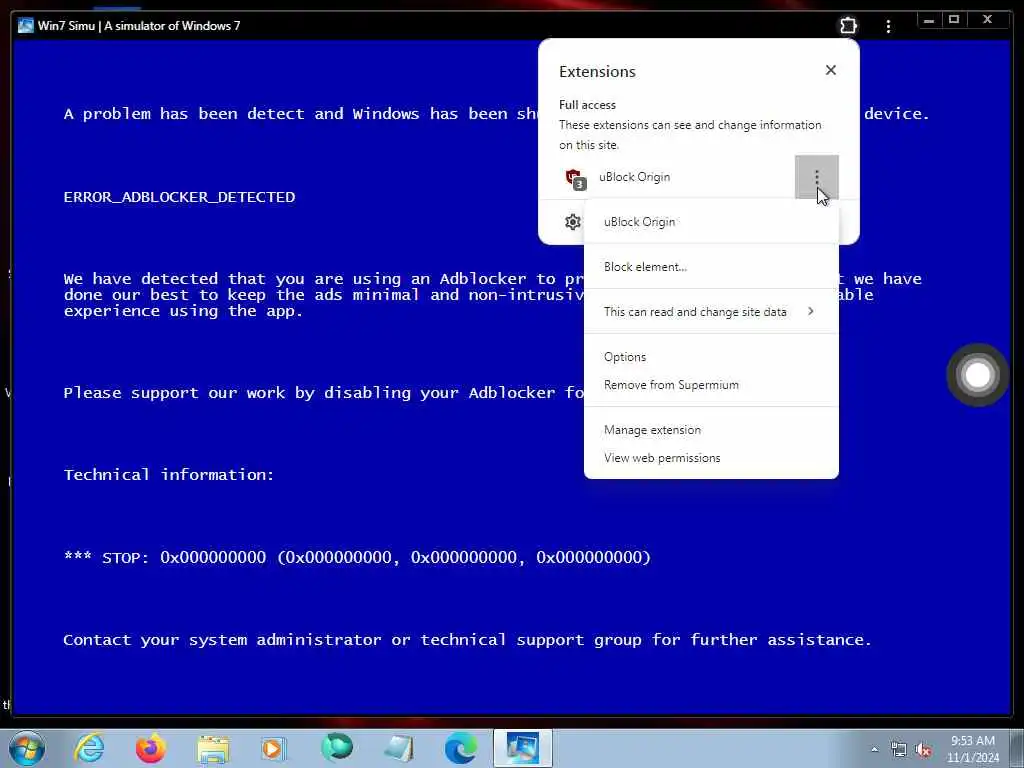Click the active Win7 Simu taskbar button

pos(522,748)
